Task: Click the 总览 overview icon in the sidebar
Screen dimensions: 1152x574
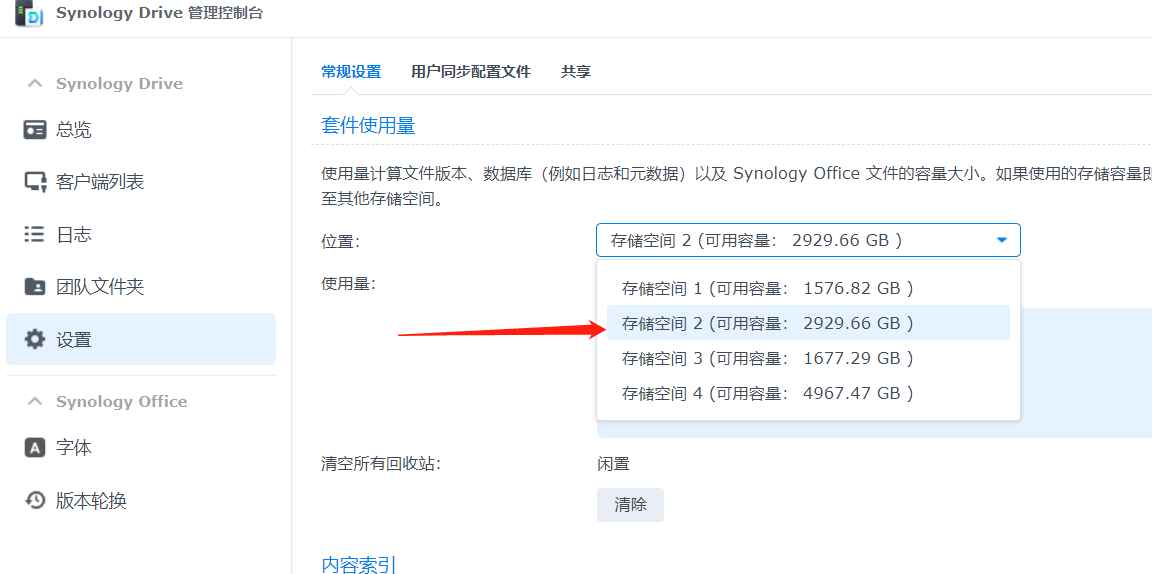Action: click(x=35, y=130)
